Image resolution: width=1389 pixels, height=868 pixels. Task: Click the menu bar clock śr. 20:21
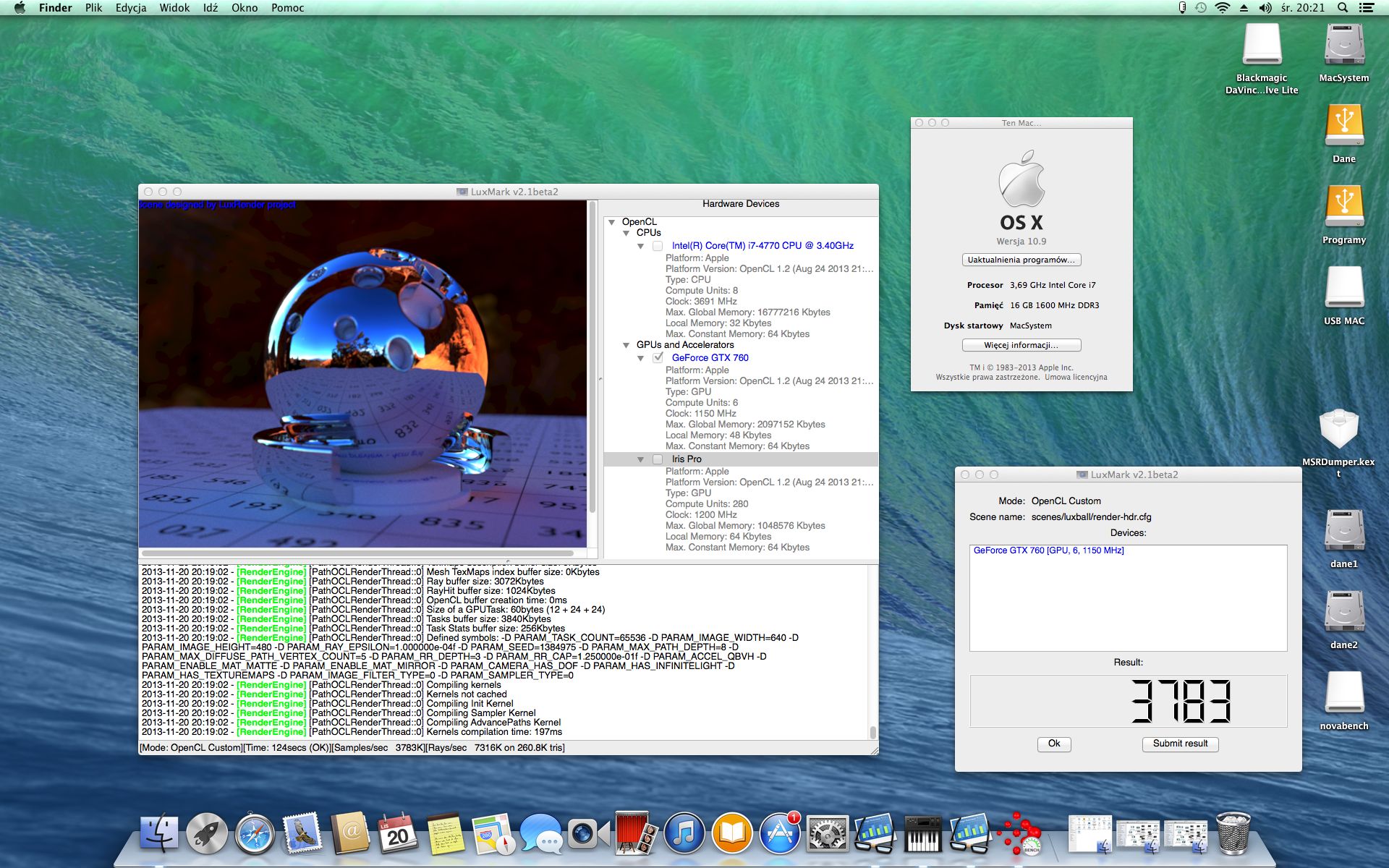pos(1302,8)
